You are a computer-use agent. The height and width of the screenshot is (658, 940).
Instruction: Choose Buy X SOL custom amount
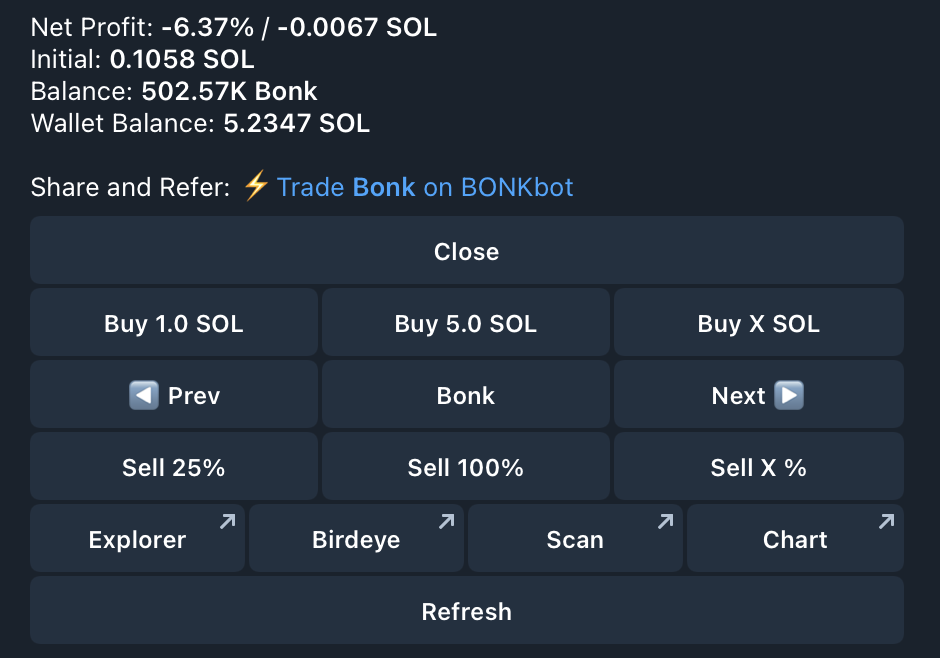[758, 324]
